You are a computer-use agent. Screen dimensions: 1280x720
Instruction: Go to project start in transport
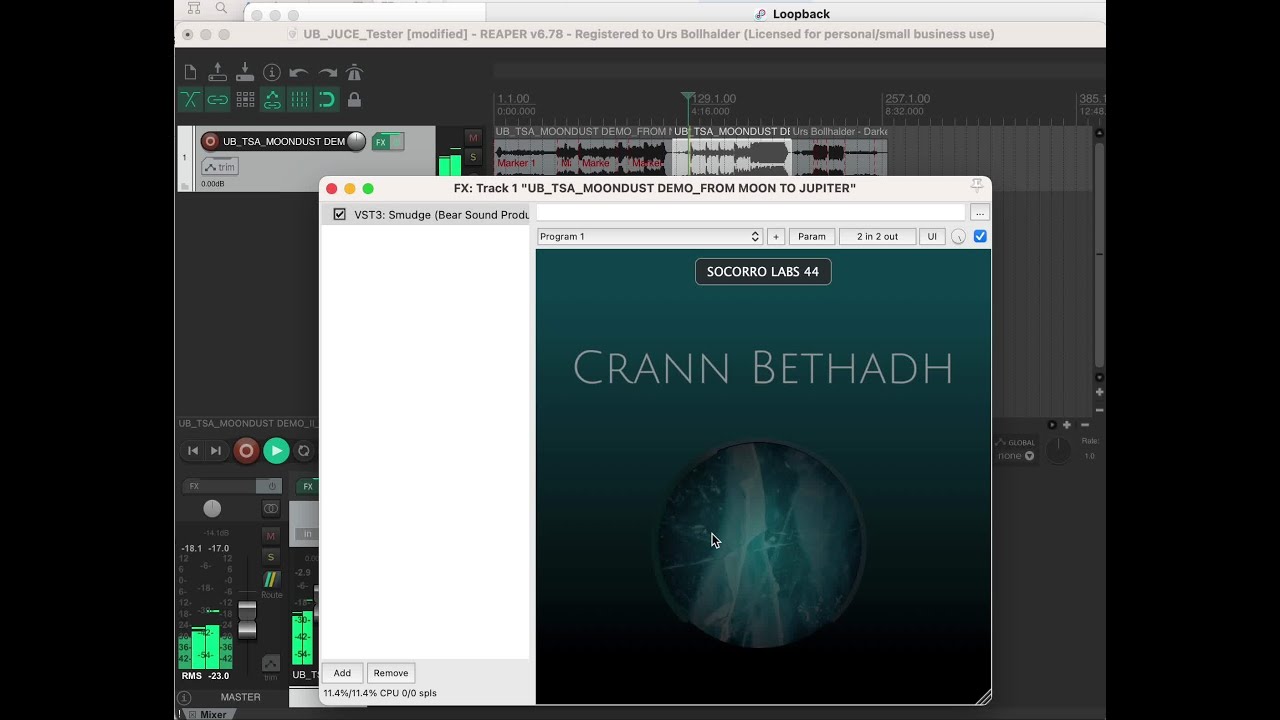point(193,451)
